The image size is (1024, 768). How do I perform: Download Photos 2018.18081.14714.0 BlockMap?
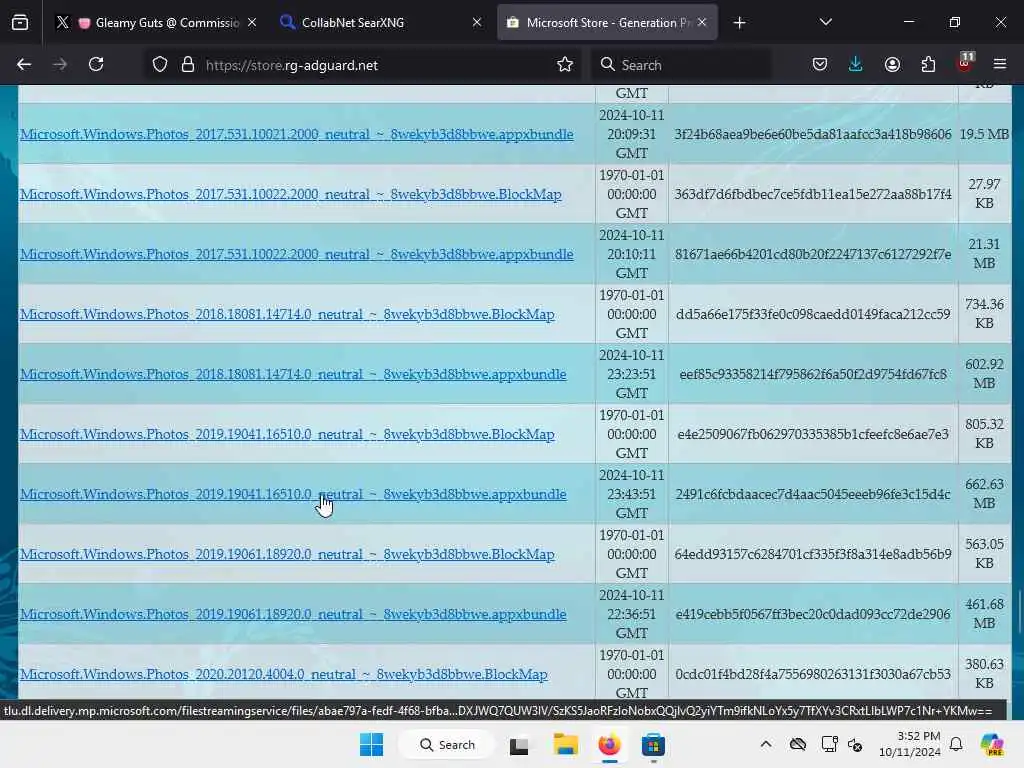pyautogui.click(x=287, y=315)
